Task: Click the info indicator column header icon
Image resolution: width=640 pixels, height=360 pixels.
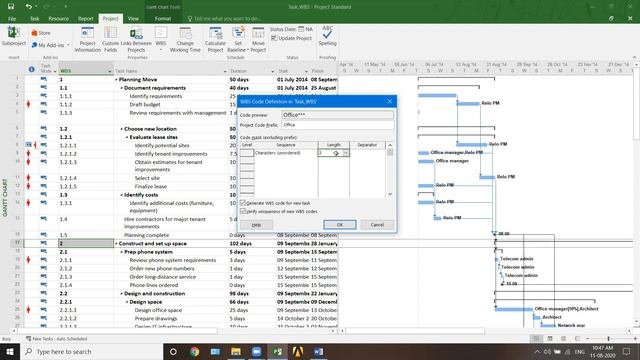Action: click(x=31, y=69)
